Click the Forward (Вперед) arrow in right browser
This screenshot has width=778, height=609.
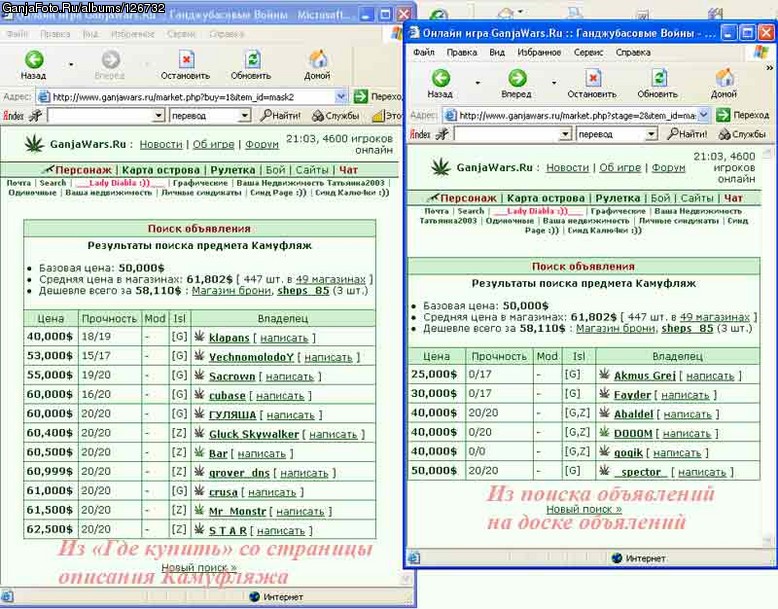(x=517, y=78)
